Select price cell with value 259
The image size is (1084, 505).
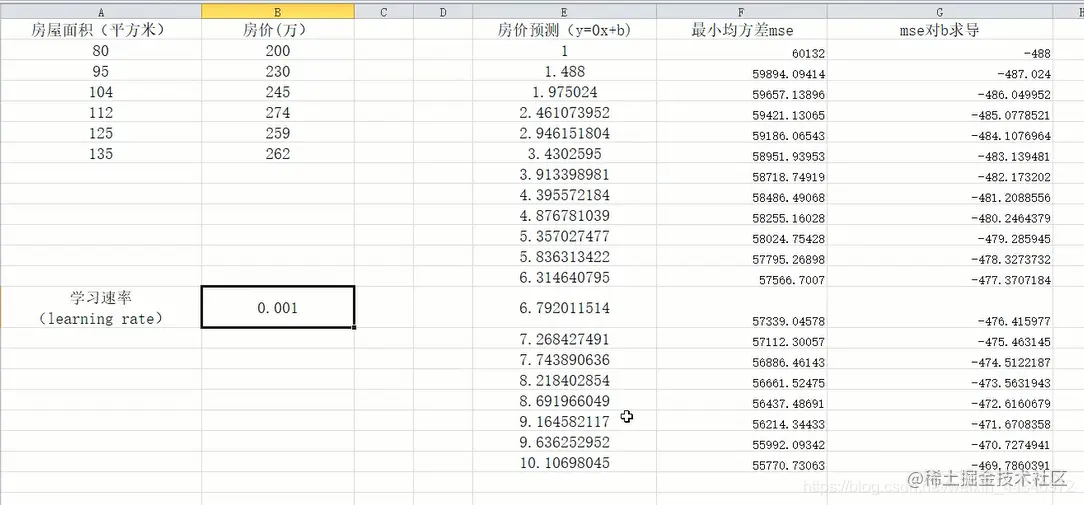[x=278, y=133]
